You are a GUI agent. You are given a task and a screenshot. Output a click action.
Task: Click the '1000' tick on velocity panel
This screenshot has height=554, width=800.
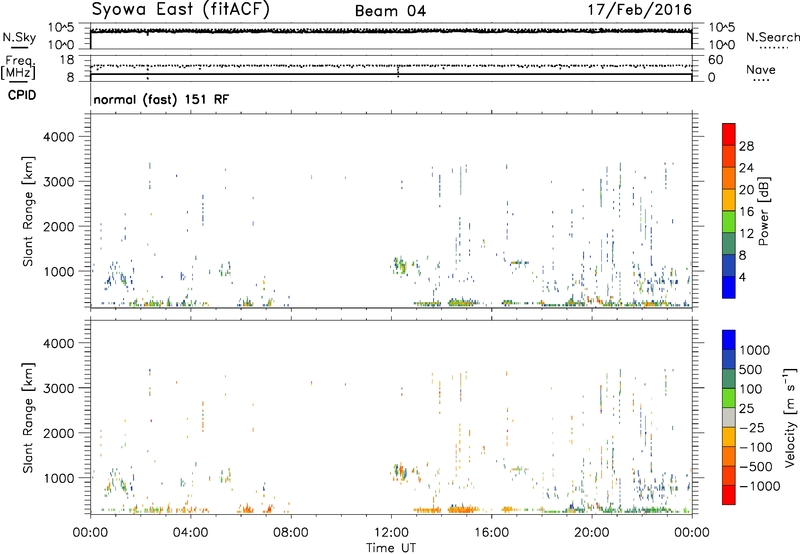tap(58, 478)
